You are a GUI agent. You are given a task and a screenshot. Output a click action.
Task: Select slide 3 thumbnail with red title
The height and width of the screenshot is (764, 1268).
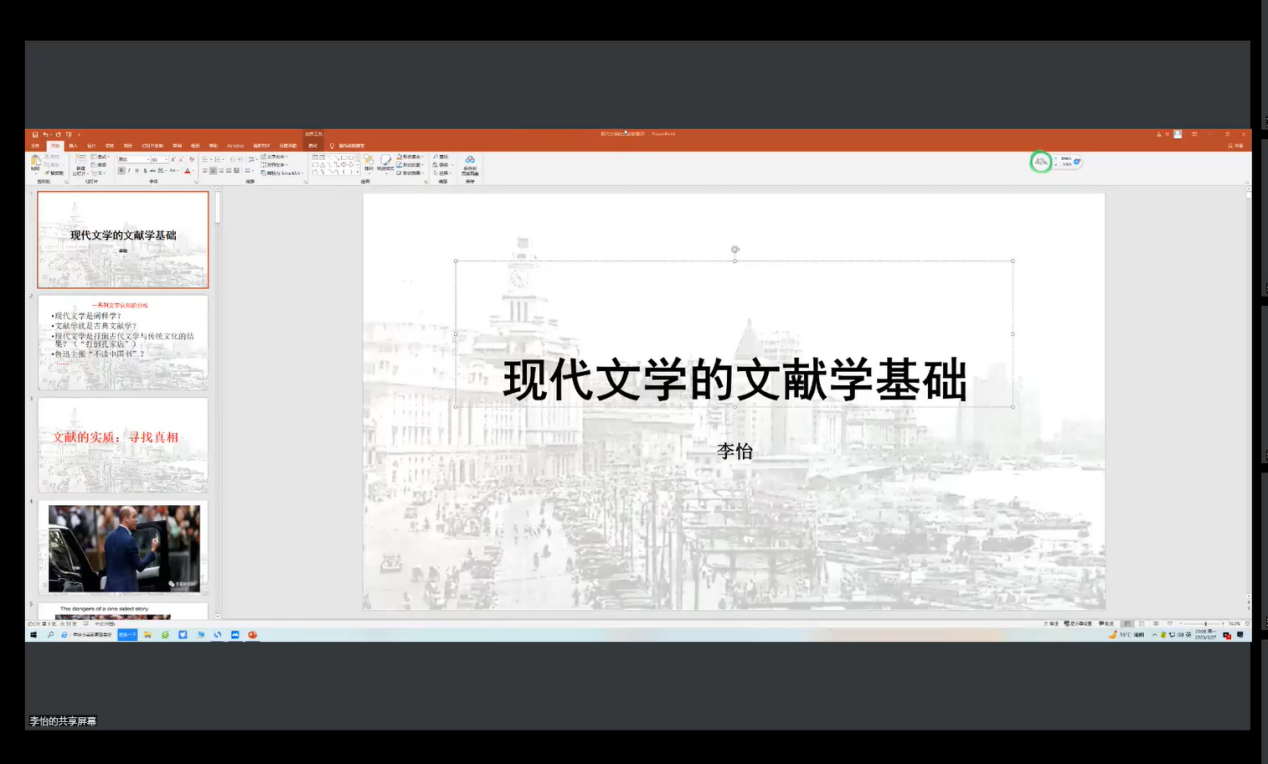pos(123,444)
